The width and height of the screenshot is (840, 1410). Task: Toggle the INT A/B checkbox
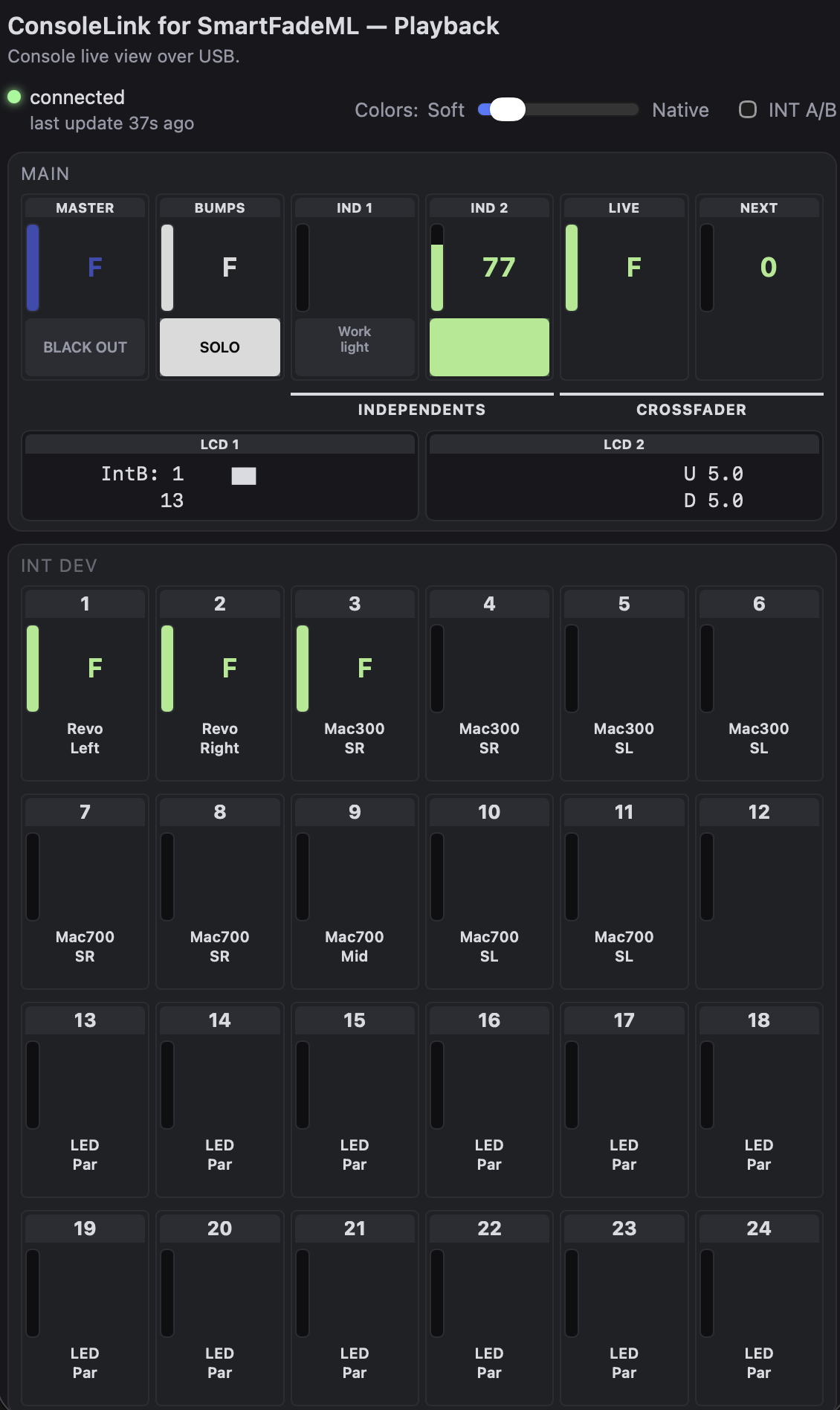747,110
